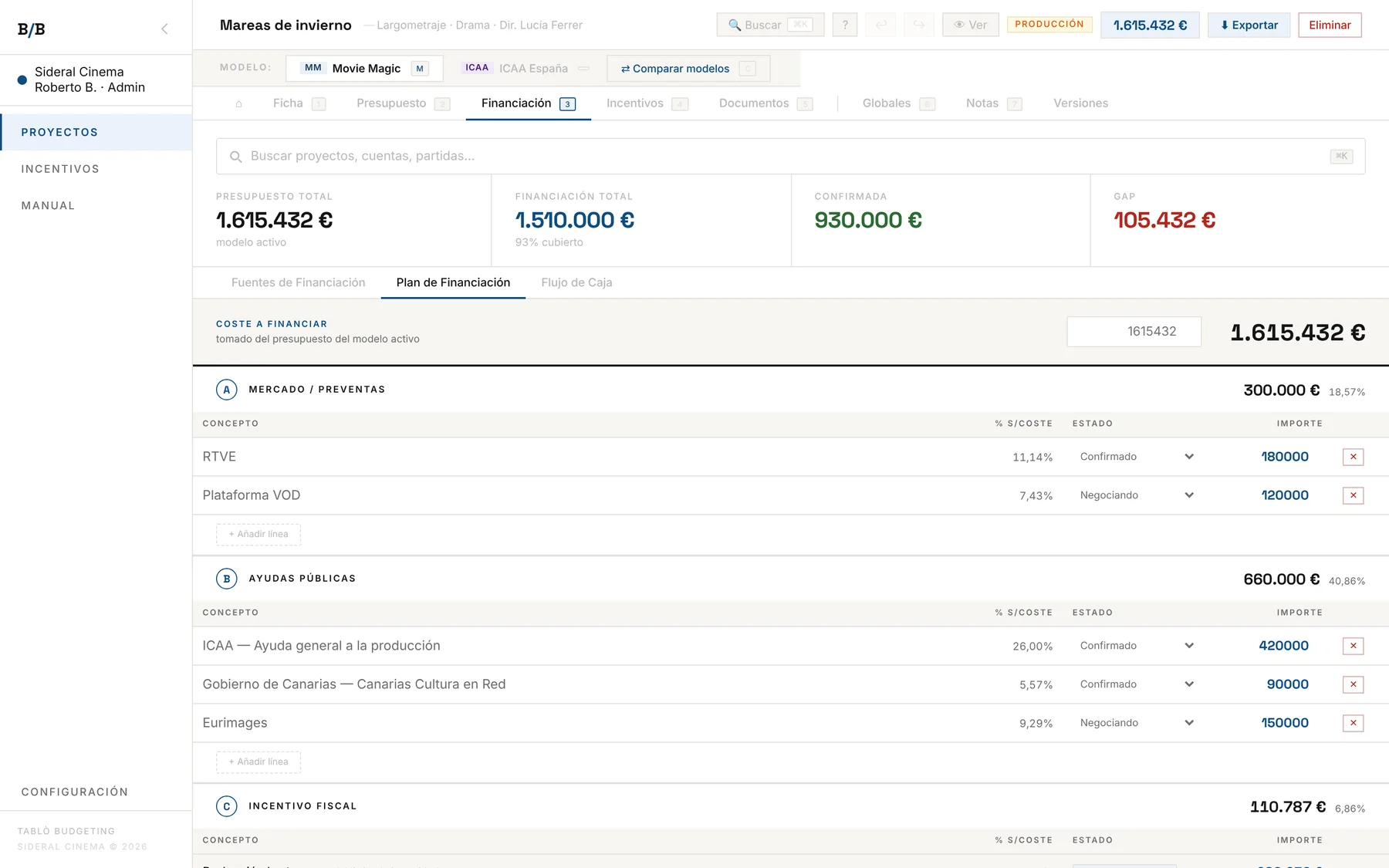Add a line under Mercado / Preventas
This screenshot has height=868, width=1389.
tap(259, 534)
